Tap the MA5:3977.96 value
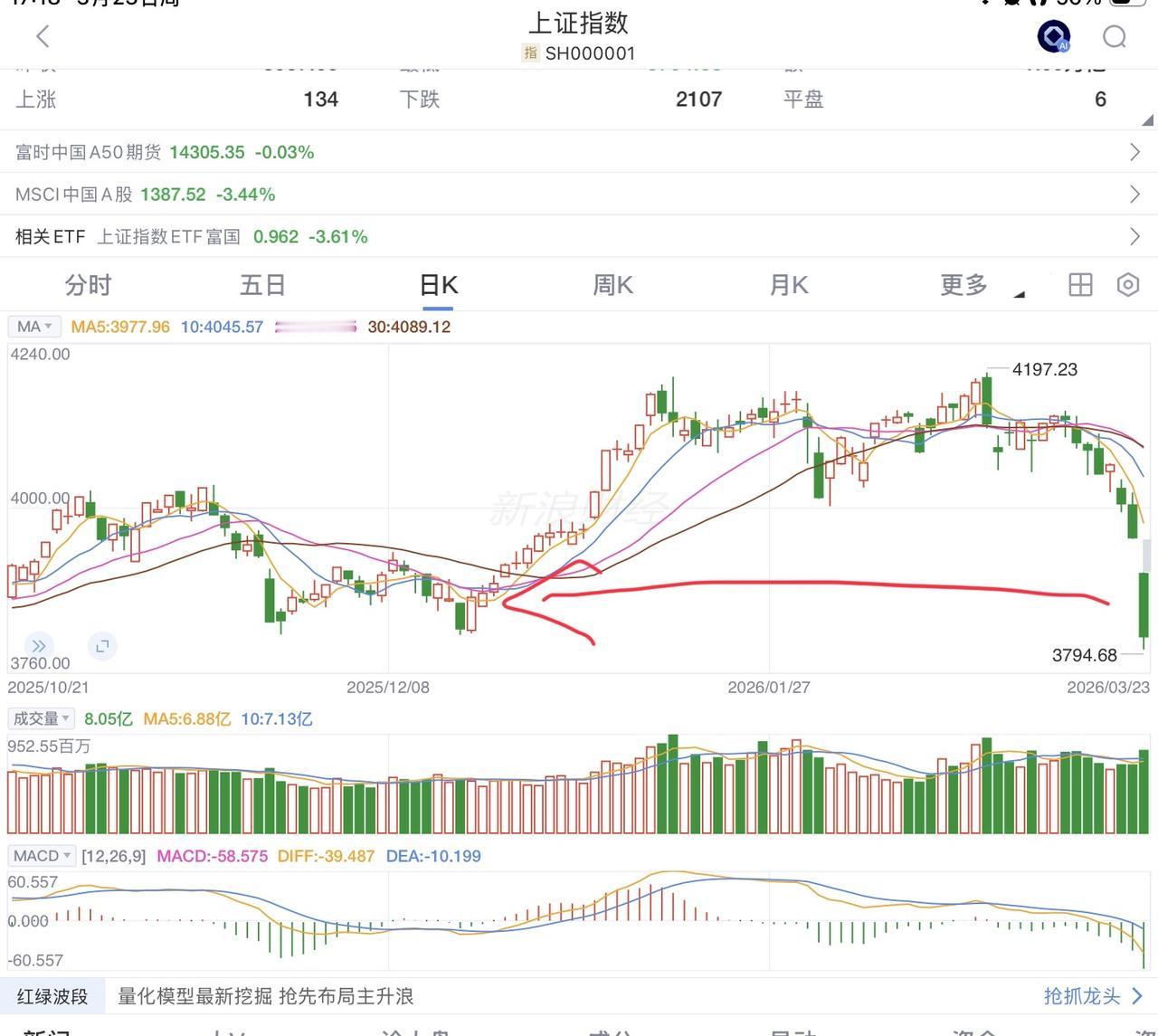 point(120,327)
